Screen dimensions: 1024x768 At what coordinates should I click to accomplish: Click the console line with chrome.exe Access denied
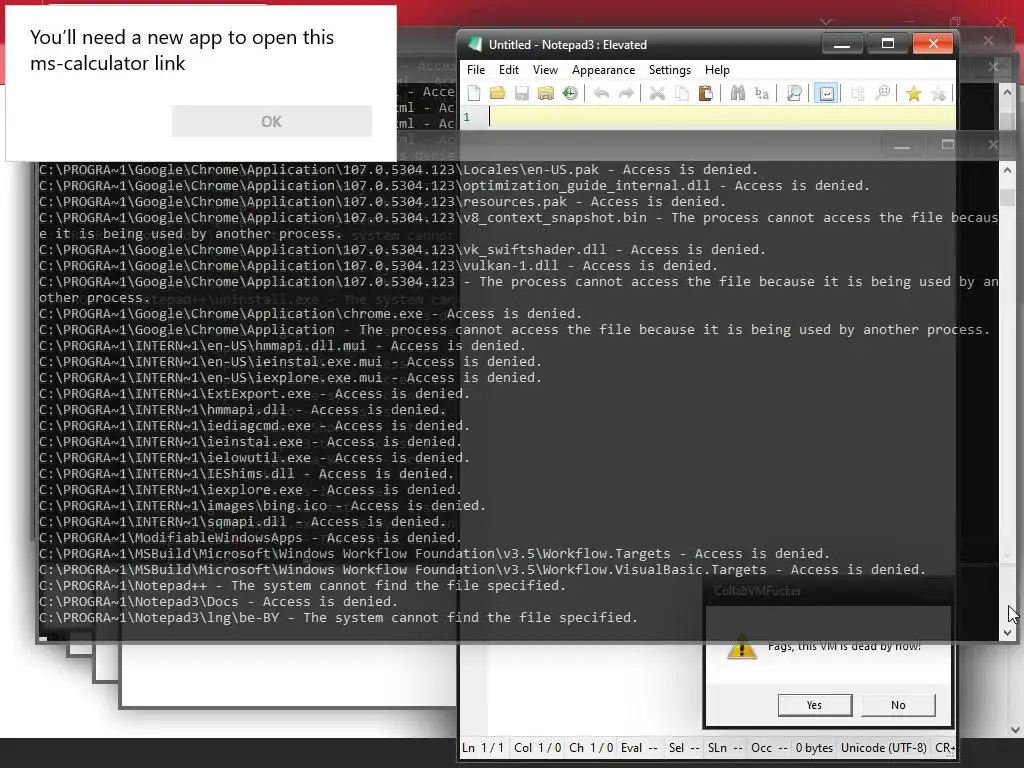pyautogui.click(x=310, y=313)
